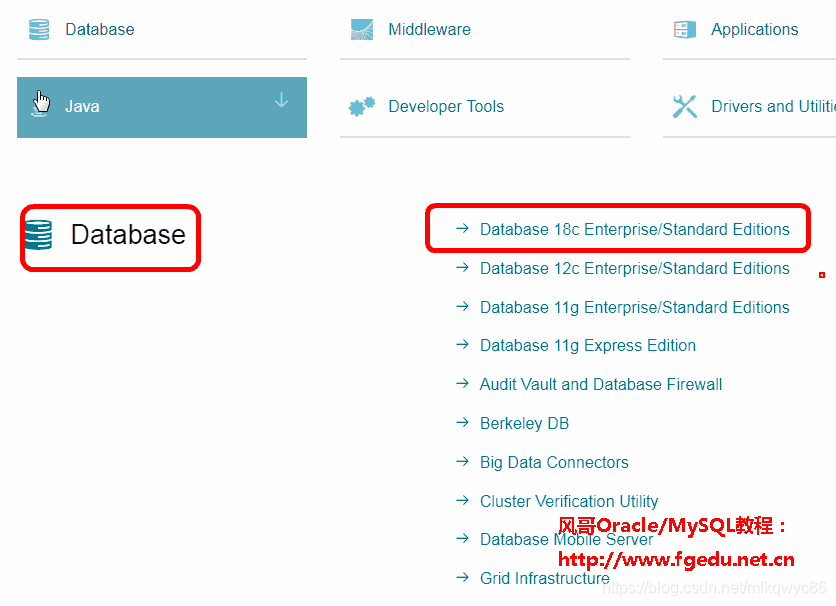This screenshot has width=836, height=606.
Task: Click the large Database section heading text
Action: [128, 235]
